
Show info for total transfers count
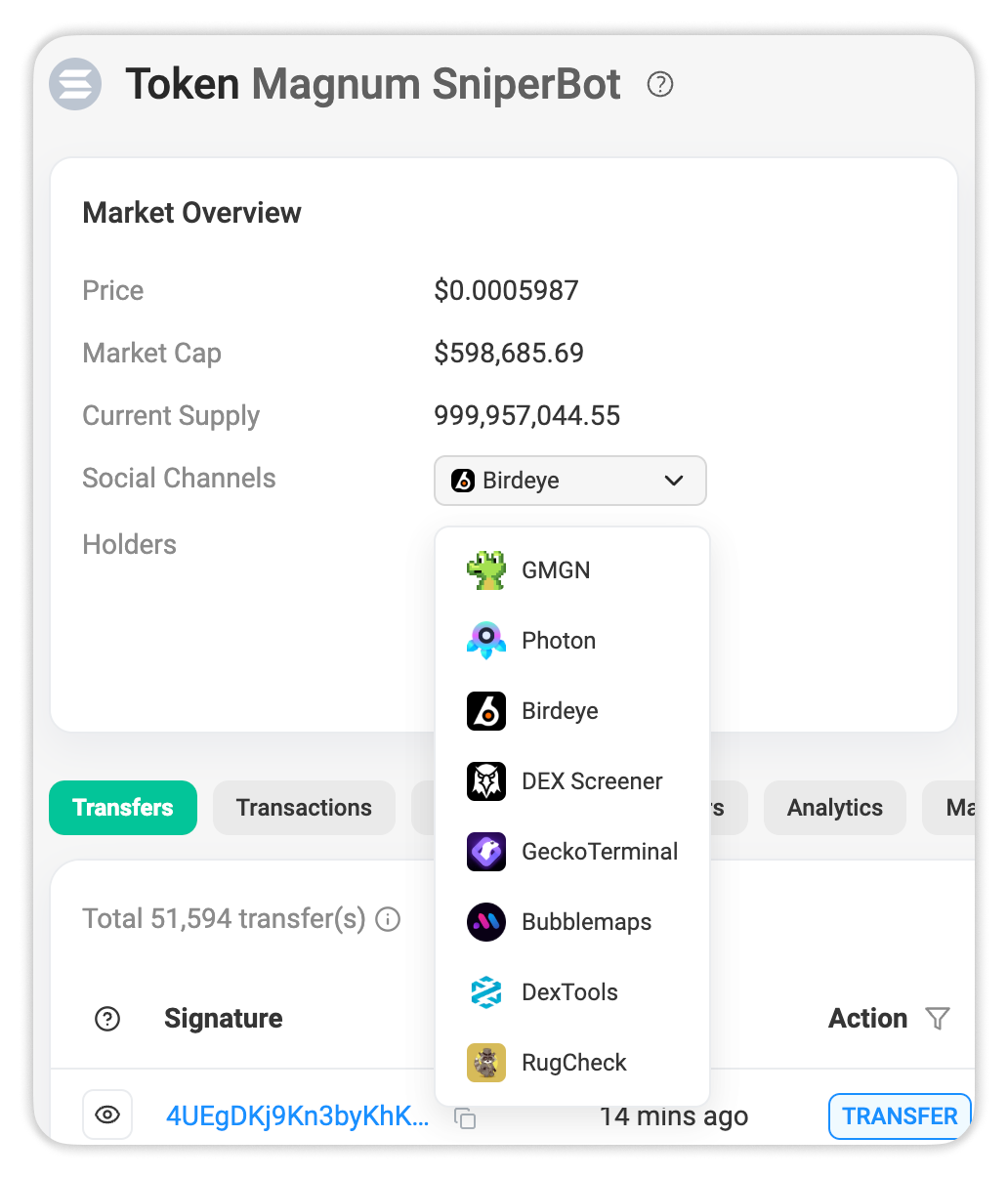coord(388,920)
